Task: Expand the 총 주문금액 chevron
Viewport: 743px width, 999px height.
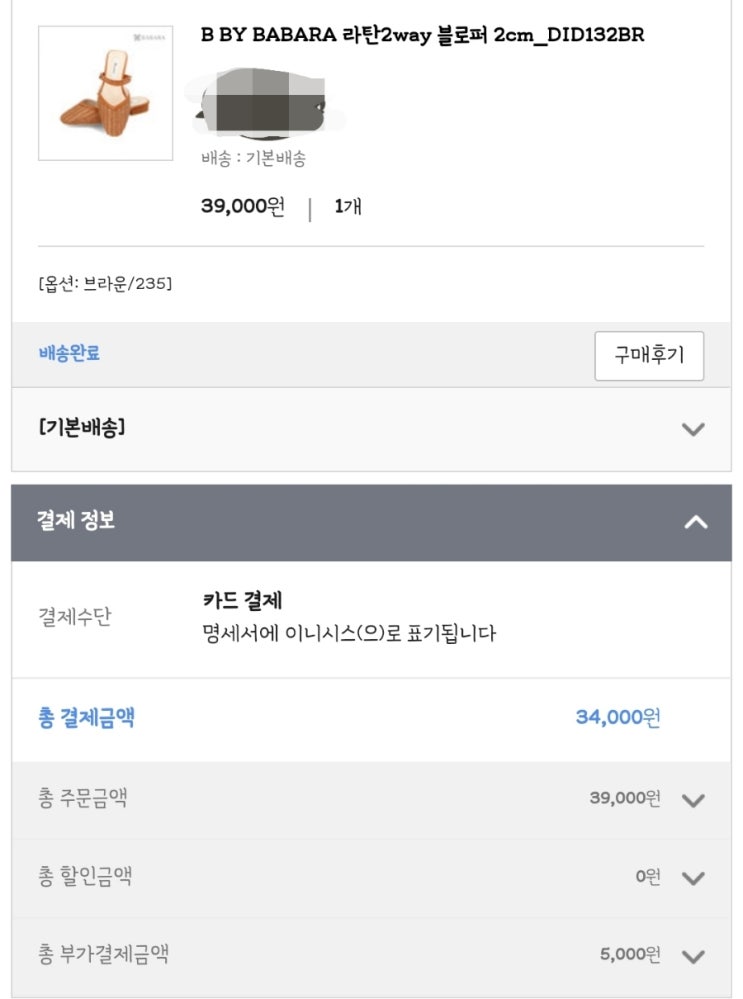Action: click(x=692, y=800)
